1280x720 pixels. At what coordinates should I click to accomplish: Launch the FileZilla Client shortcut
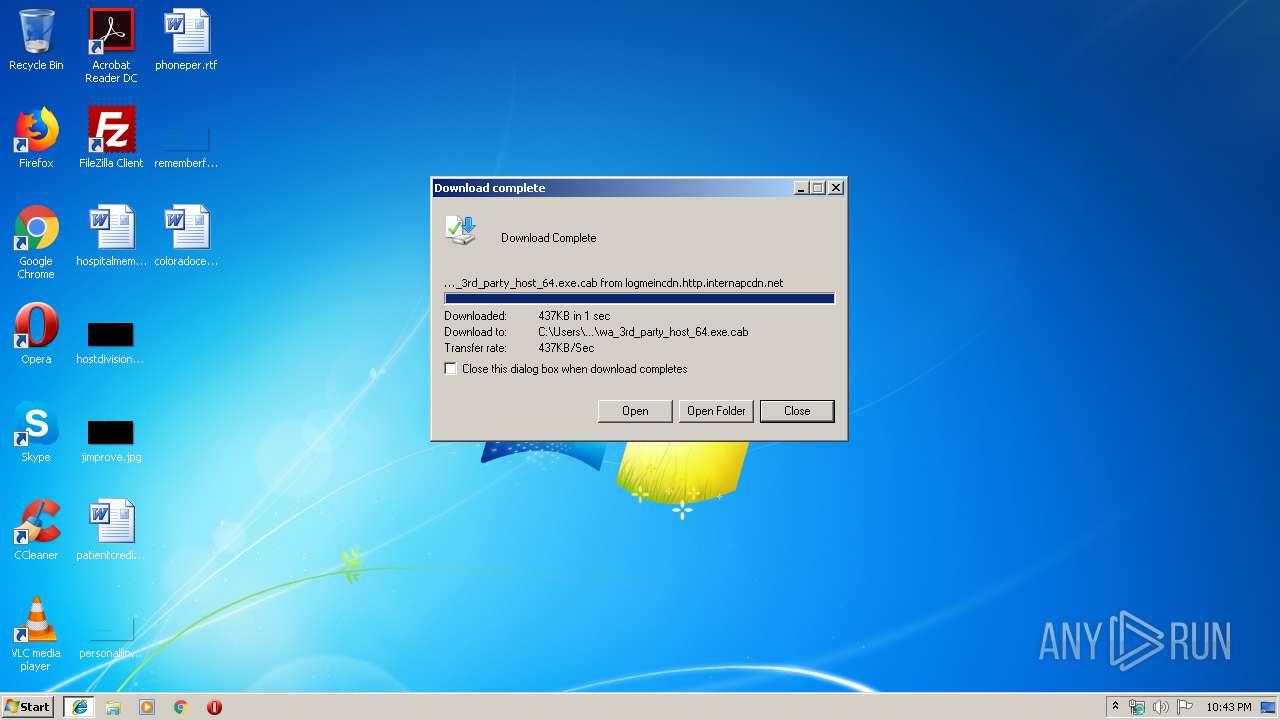[111, 138]
